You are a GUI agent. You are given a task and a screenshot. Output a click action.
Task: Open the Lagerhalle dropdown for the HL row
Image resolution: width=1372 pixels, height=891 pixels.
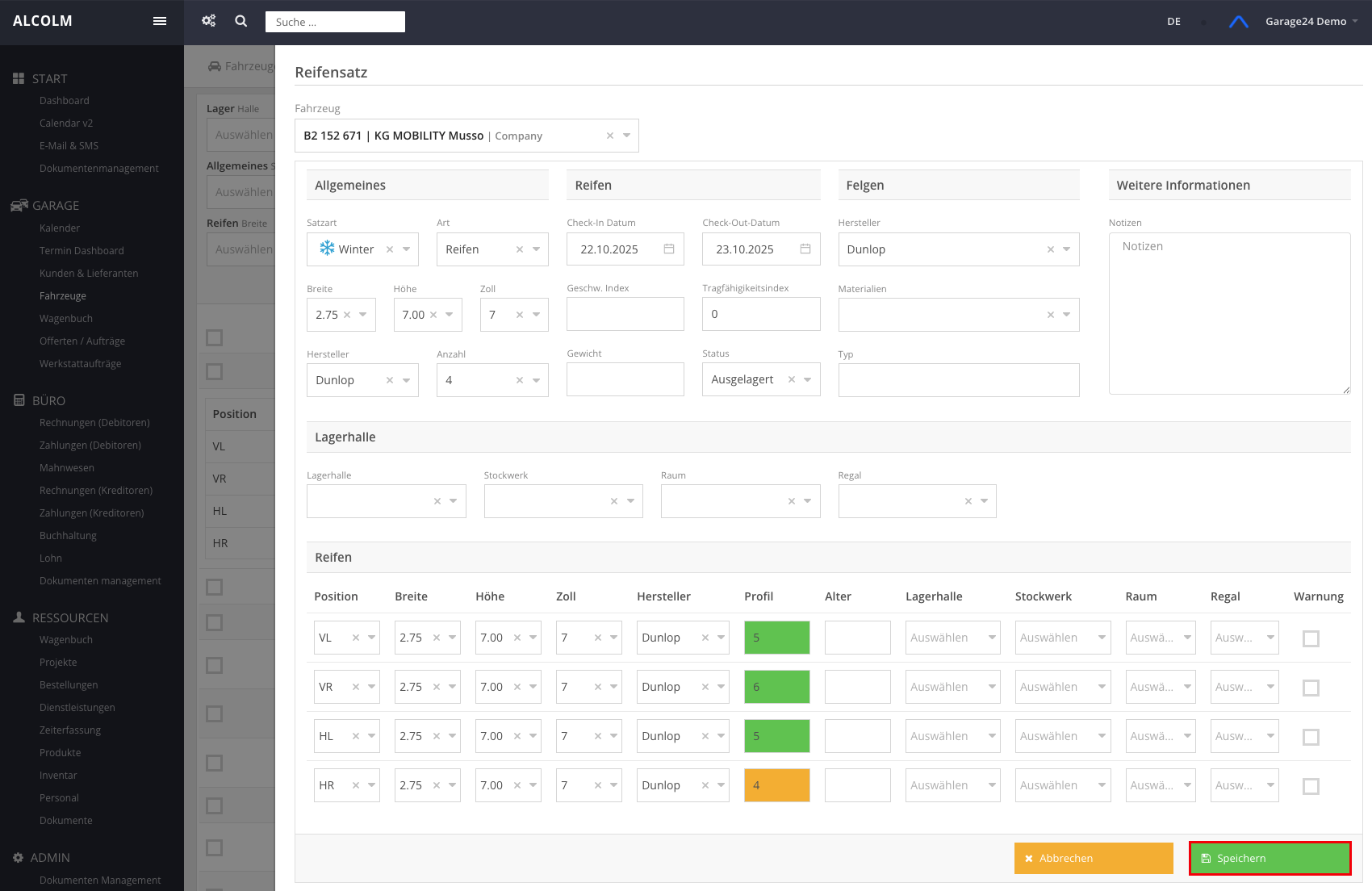click(952, 736)
